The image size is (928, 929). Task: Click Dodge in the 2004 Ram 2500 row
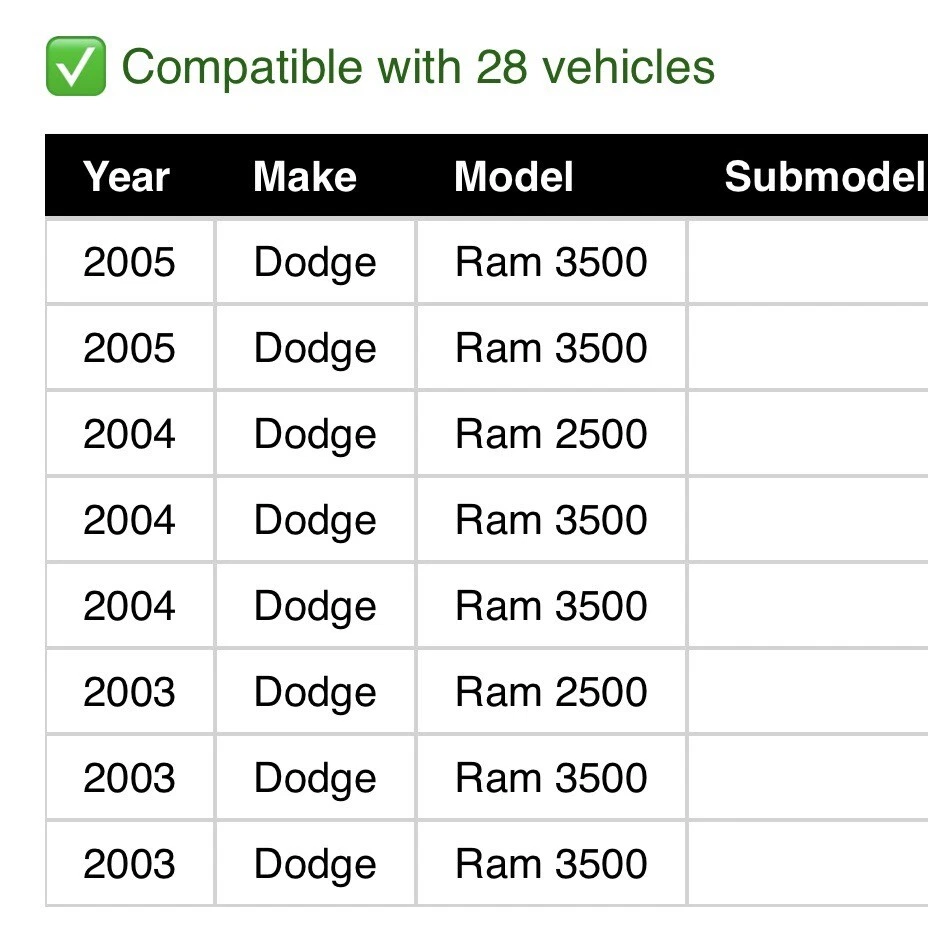coord(315,434)
